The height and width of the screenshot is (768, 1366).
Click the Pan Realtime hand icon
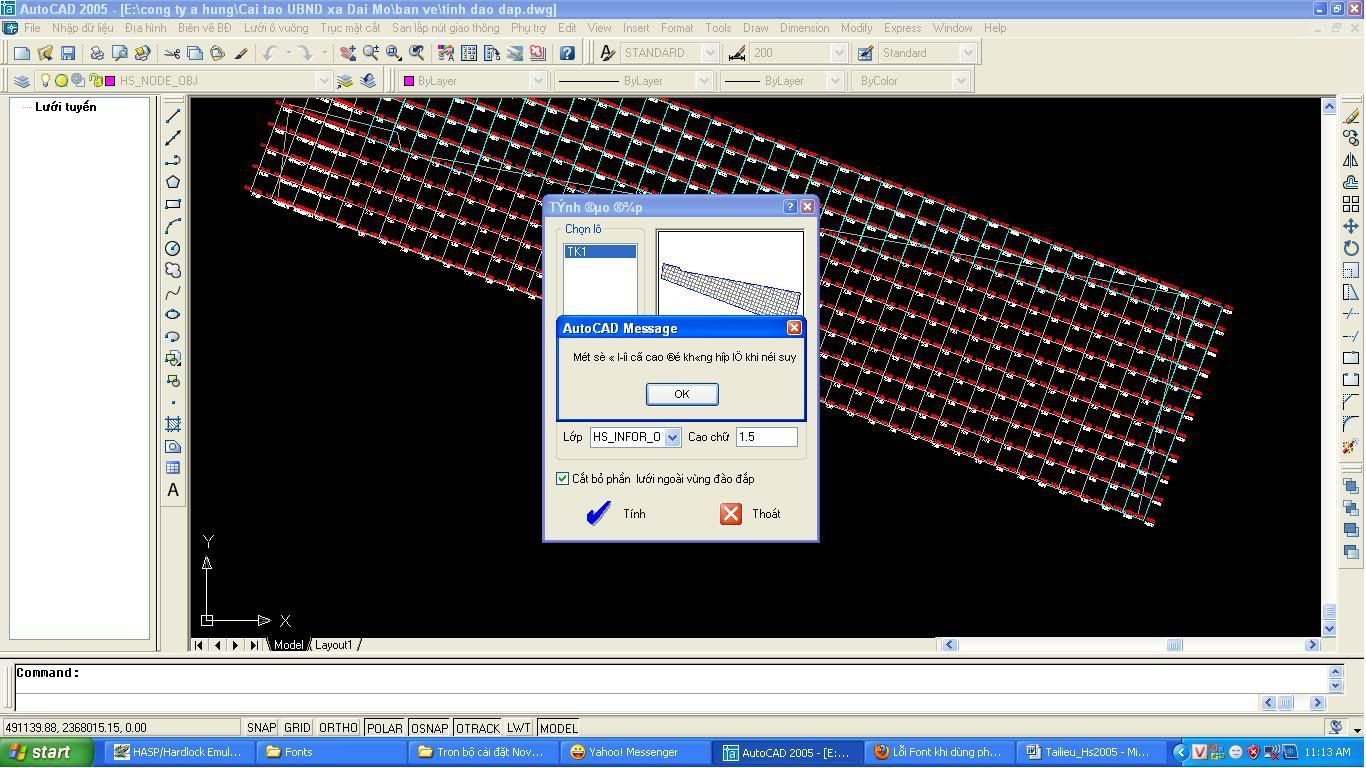(347, 53)
